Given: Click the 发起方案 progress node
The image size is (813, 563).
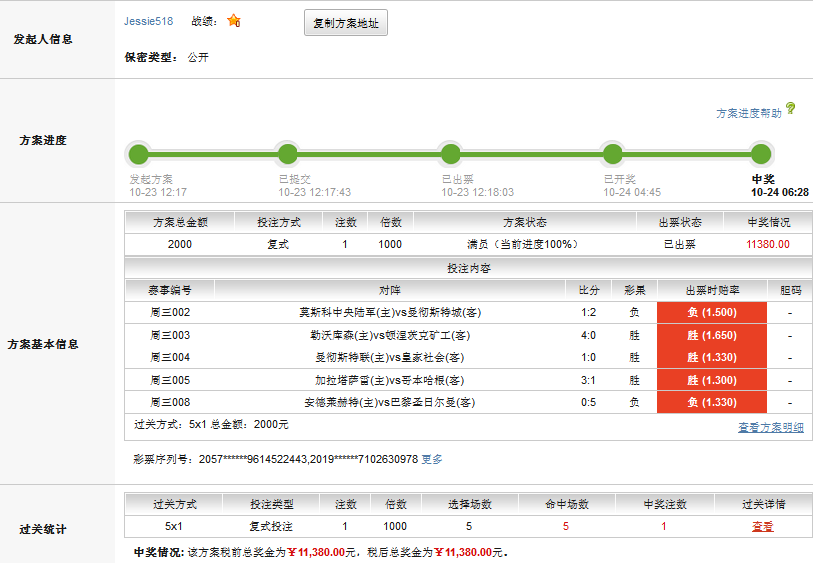Looking at the screenshot, I should click(138, 154).
